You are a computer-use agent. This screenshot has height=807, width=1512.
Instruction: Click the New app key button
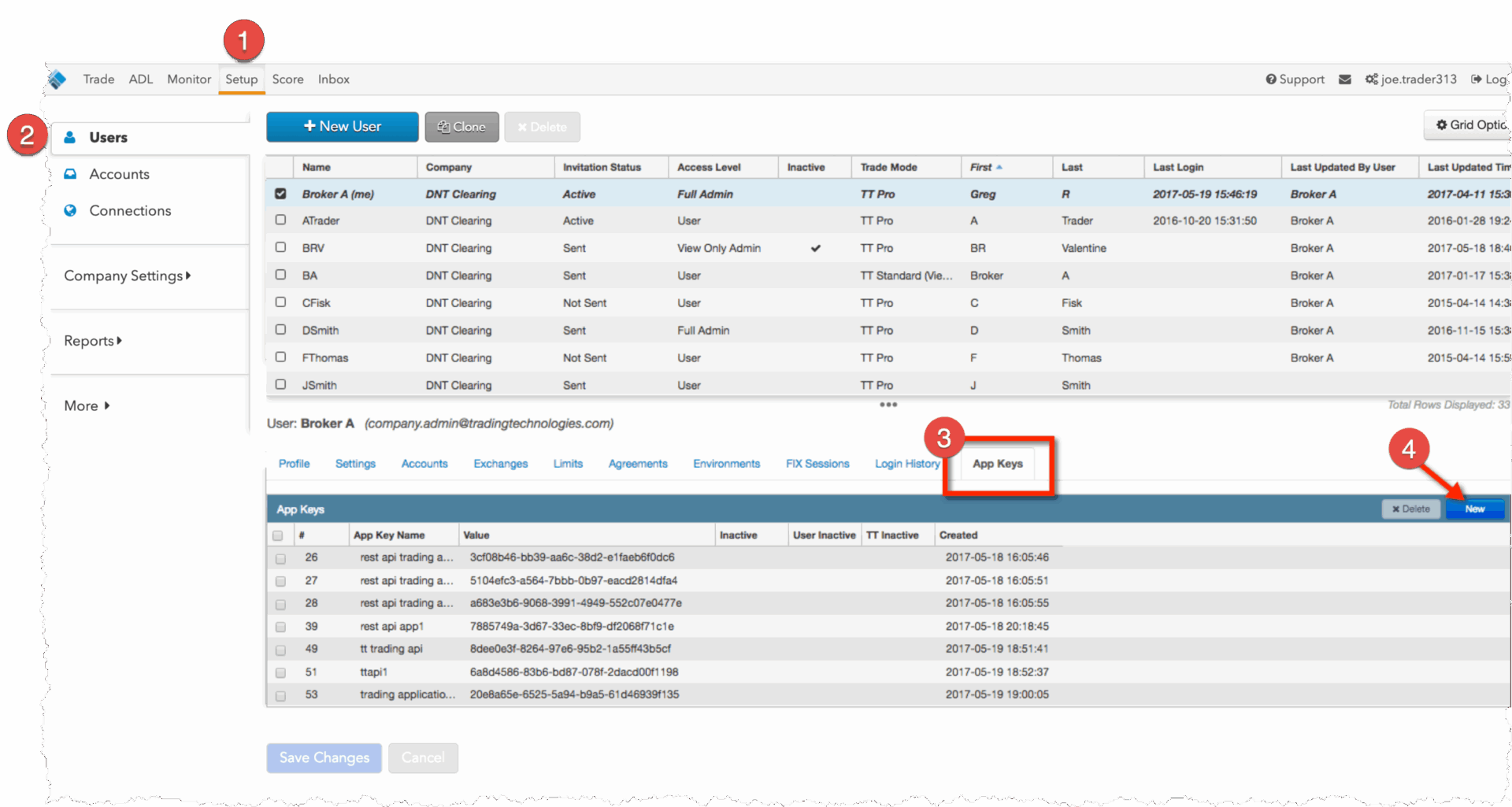tap(1475, 509)
